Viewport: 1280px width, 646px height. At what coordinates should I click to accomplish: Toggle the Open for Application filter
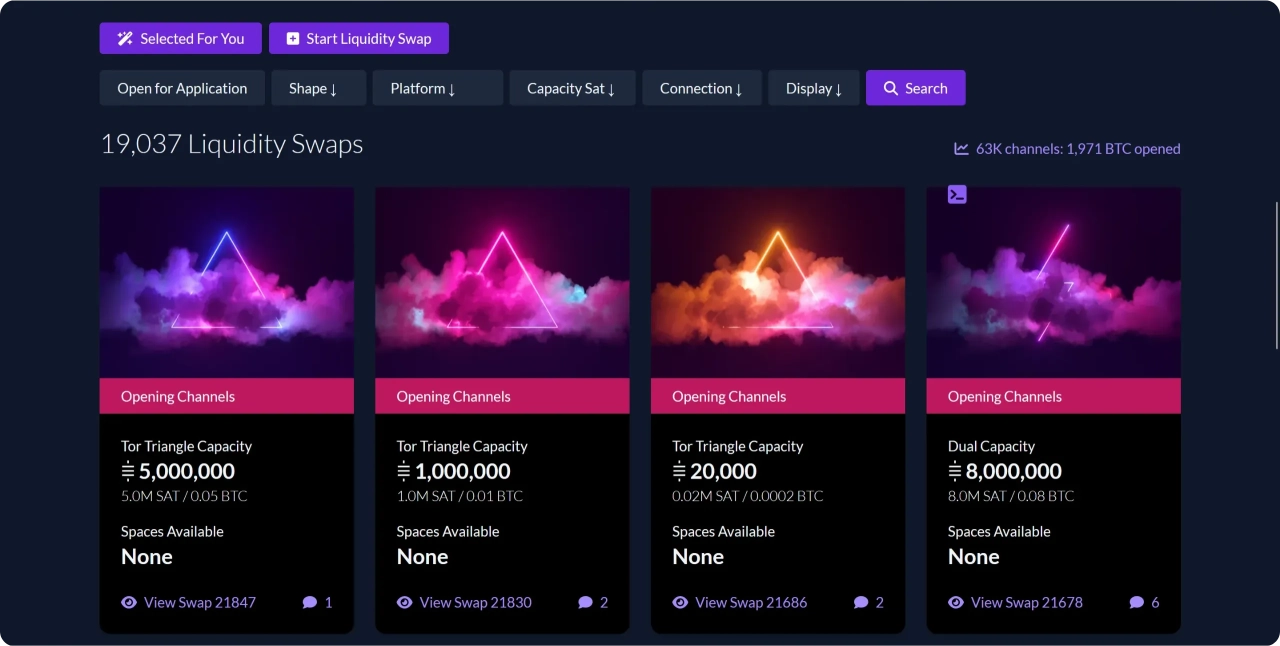pyautogui.click(x=182, y=88)
